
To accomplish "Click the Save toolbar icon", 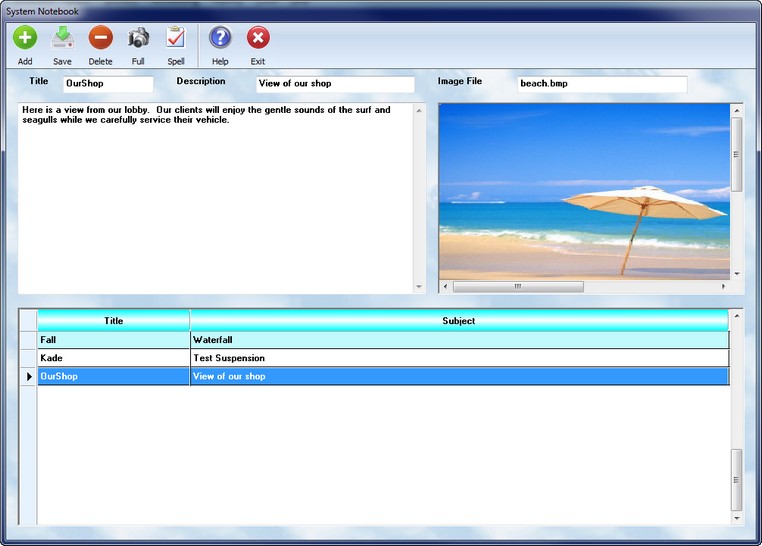I will 63,39.
